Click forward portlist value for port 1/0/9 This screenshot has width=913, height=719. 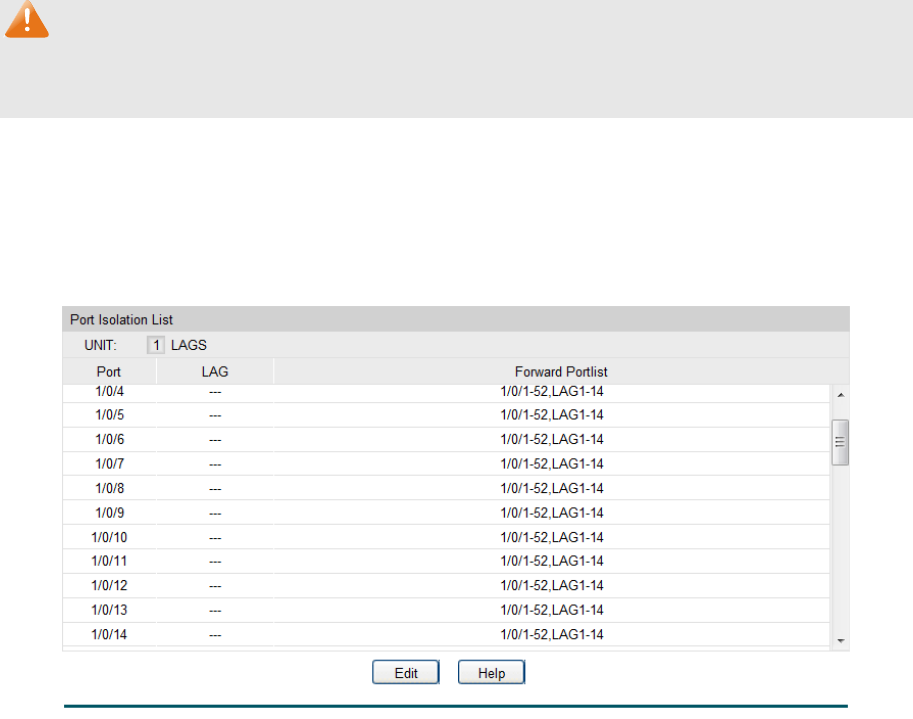tap(552, 513)
